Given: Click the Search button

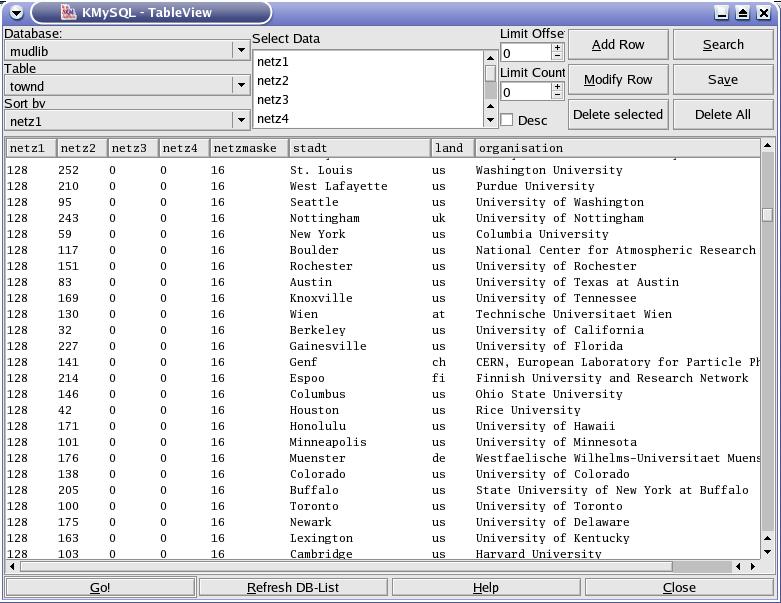Looking at the screenshot, I should (x=723, y=45).
